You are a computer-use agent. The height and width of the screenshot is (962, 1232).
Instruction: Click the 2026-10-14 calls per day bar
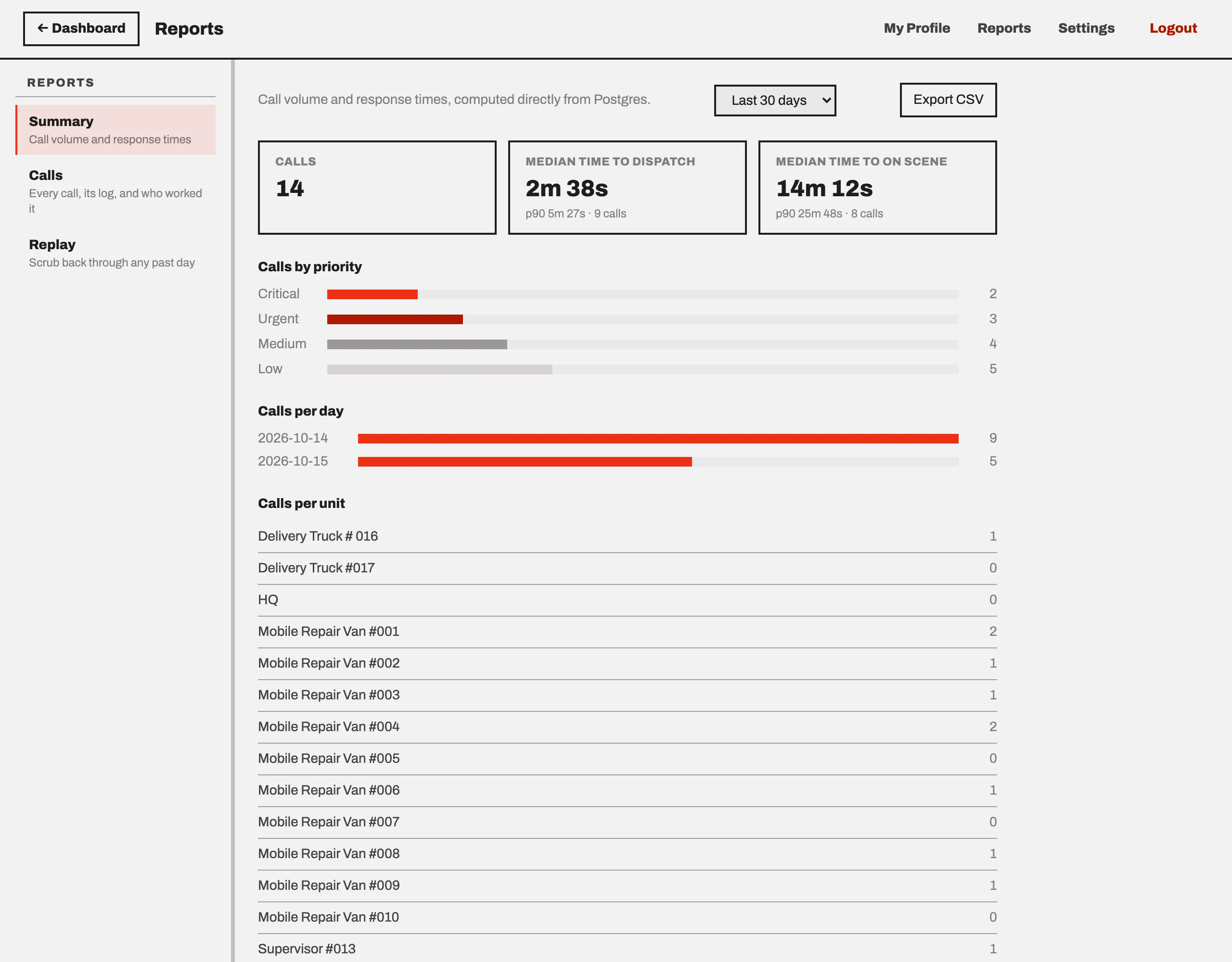coord(658,439)
